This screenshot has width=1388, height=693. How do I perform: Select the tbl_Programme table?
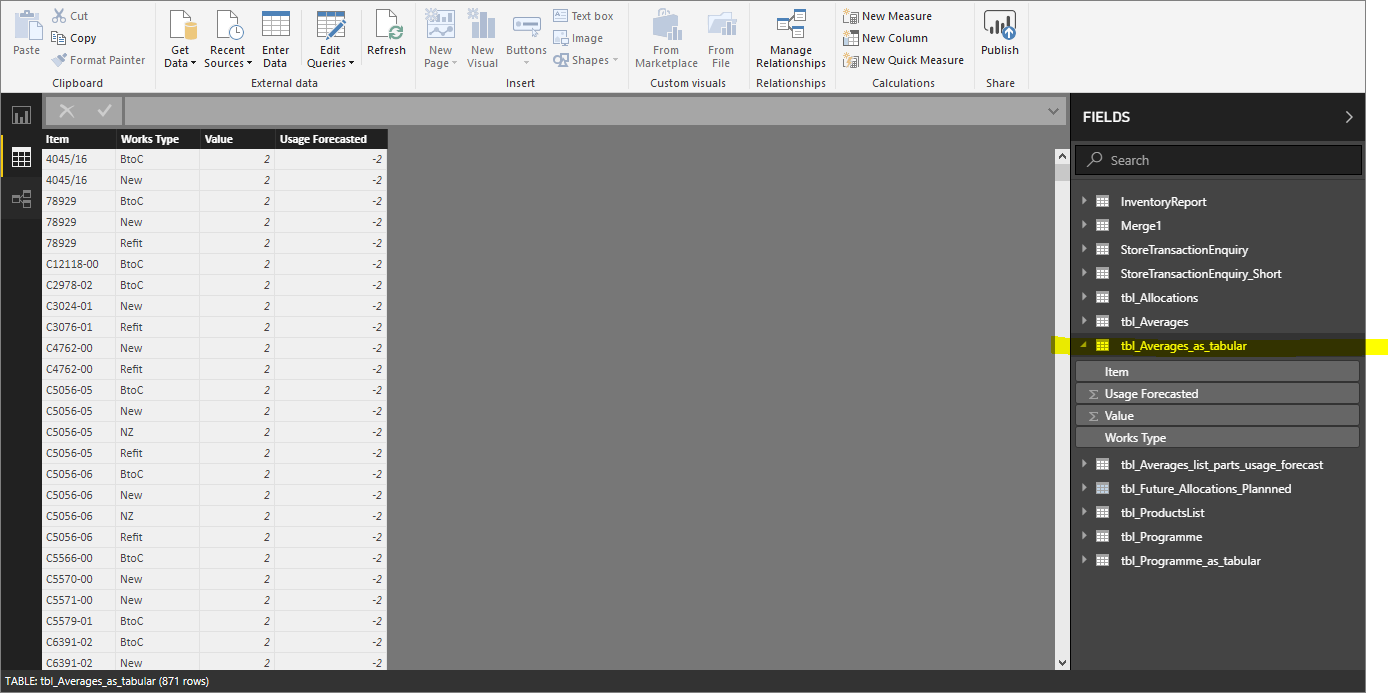1161,536
